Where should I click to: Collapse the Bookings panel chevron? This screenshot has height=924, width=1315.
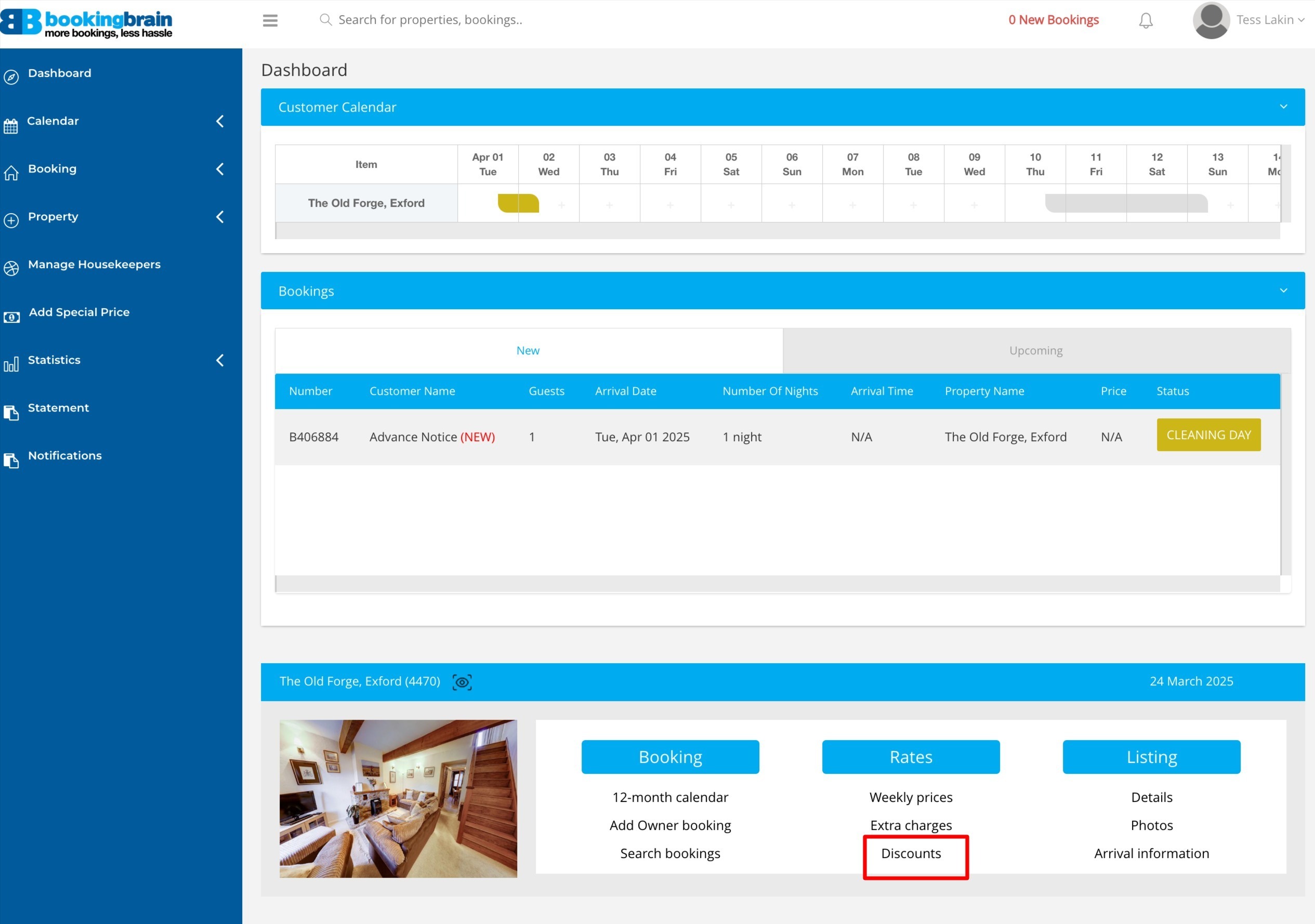[1283, 291]
